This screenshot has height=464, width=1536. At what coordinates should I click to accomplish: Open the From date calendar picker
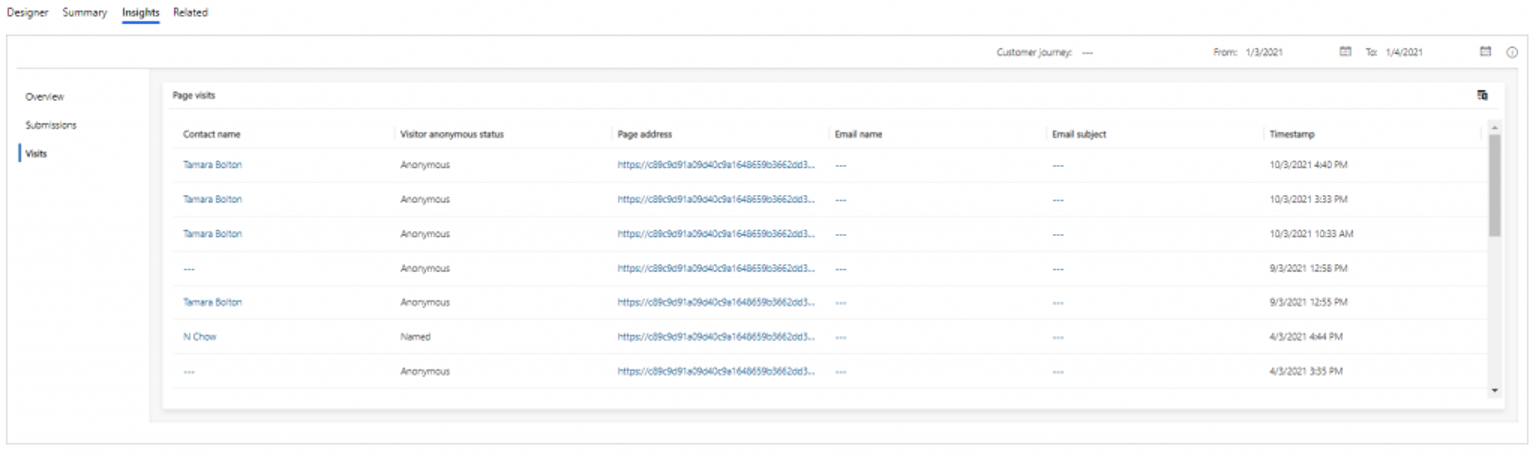point(1345,52)
